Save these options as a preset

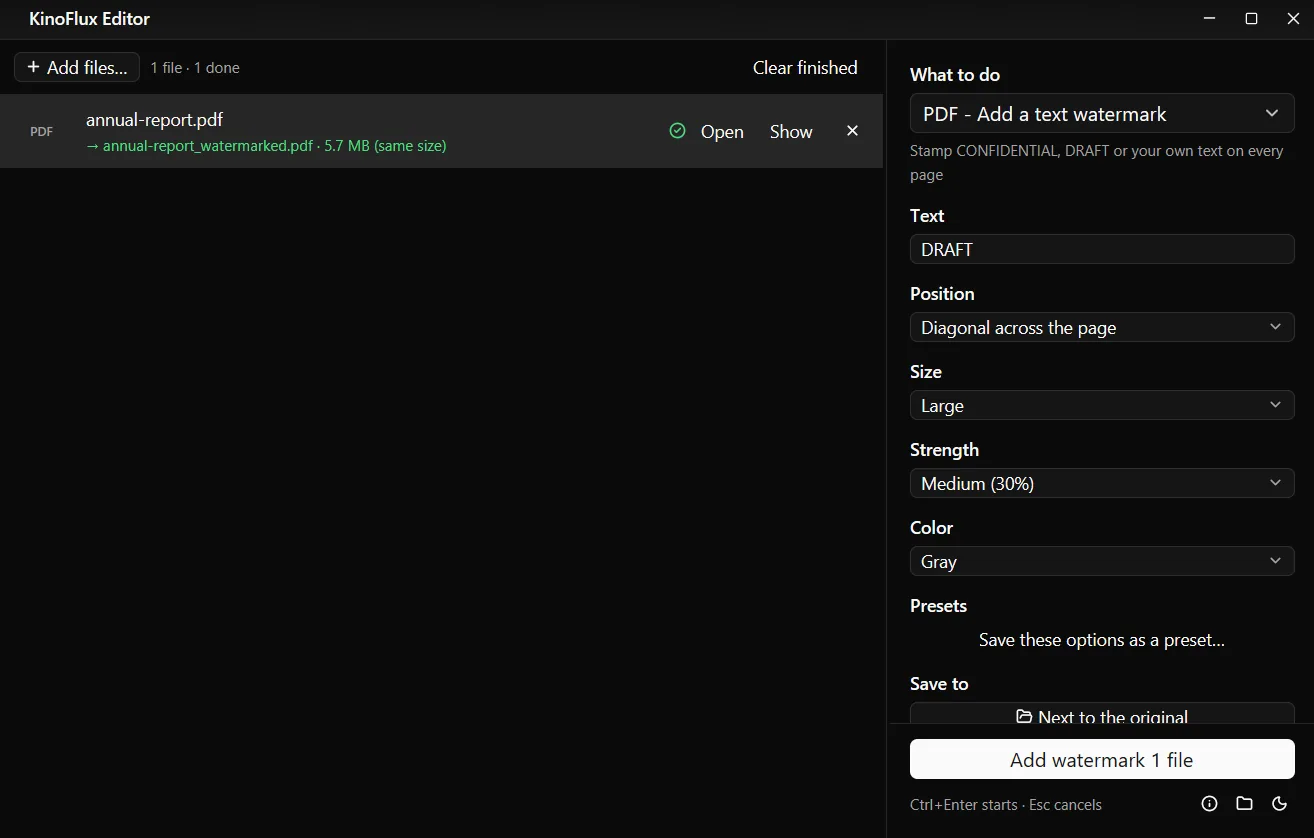[x=1102, y=639]
